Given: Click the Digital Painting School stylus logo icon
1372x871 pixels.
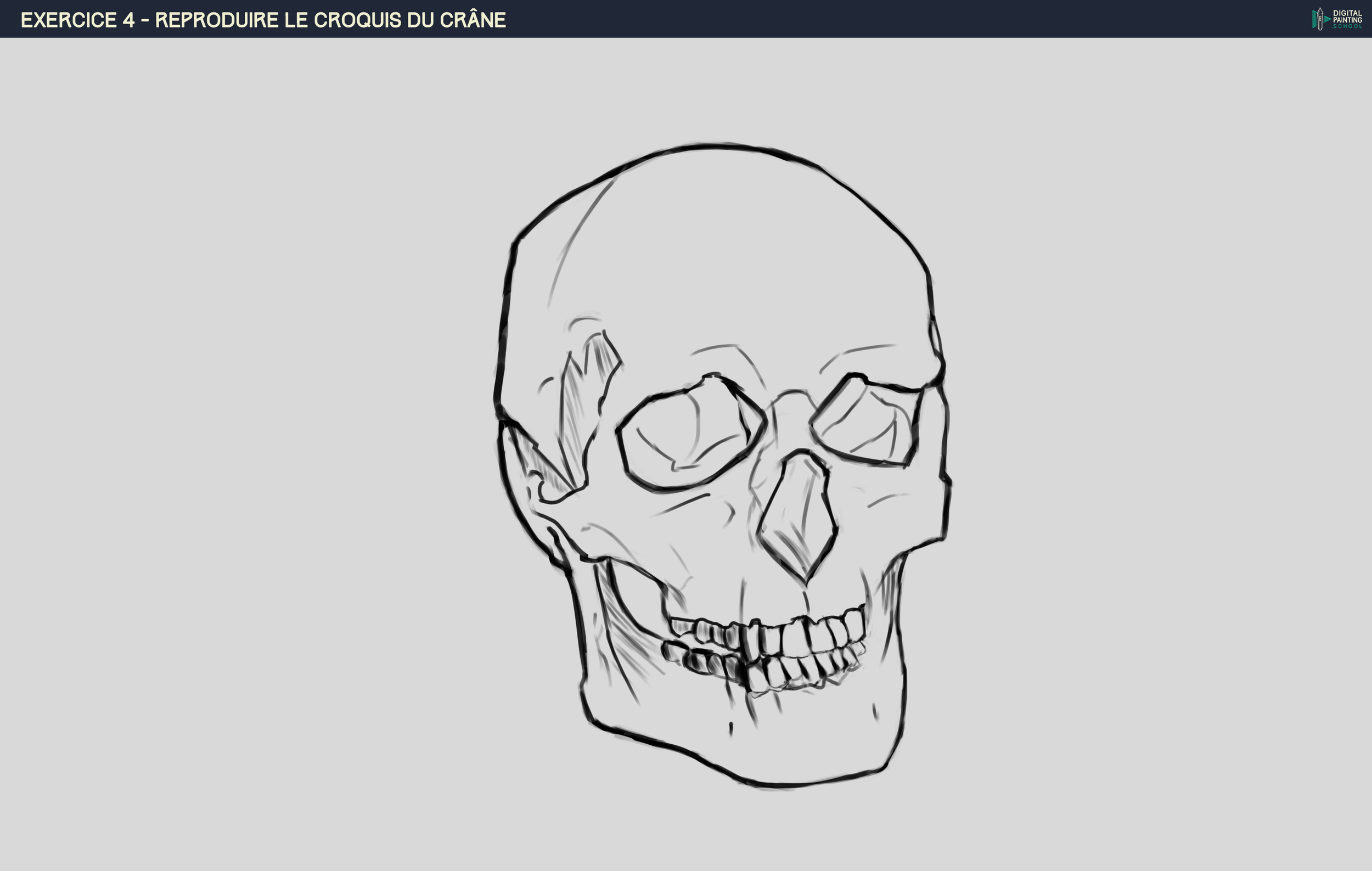Looking at the screenshot, I should tap(1319, 19).
